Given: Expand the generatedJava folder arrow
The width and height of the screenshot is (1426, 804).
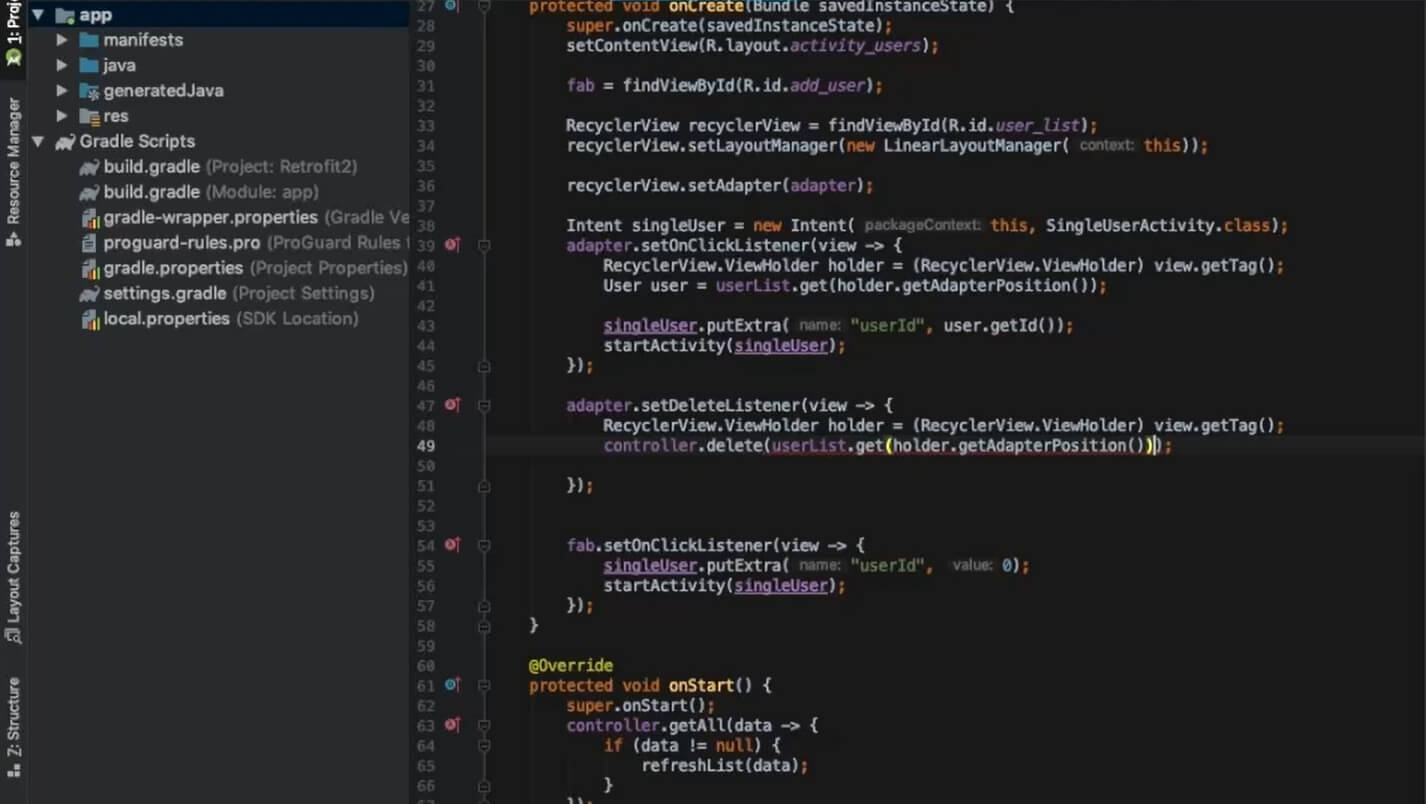Looking at the screenshot, I should pyautogui.click(x=62, y=91).
